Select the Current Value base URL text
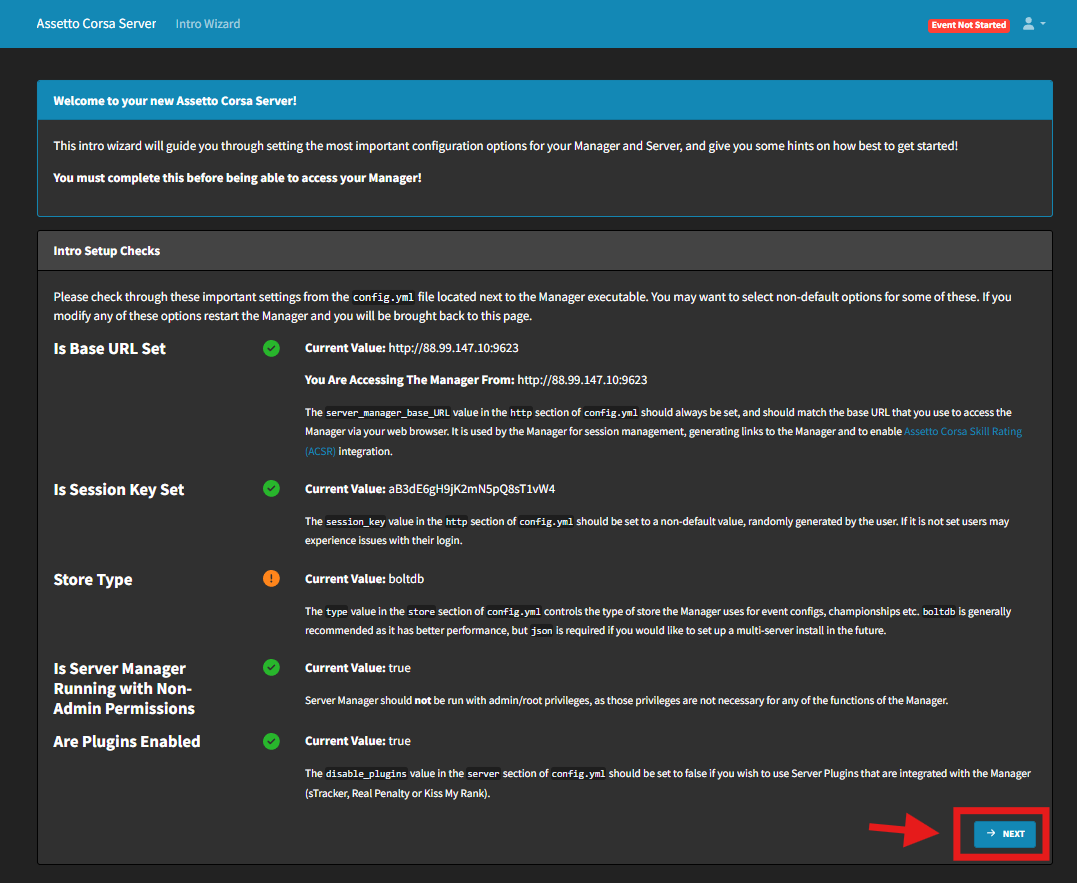 453,348
